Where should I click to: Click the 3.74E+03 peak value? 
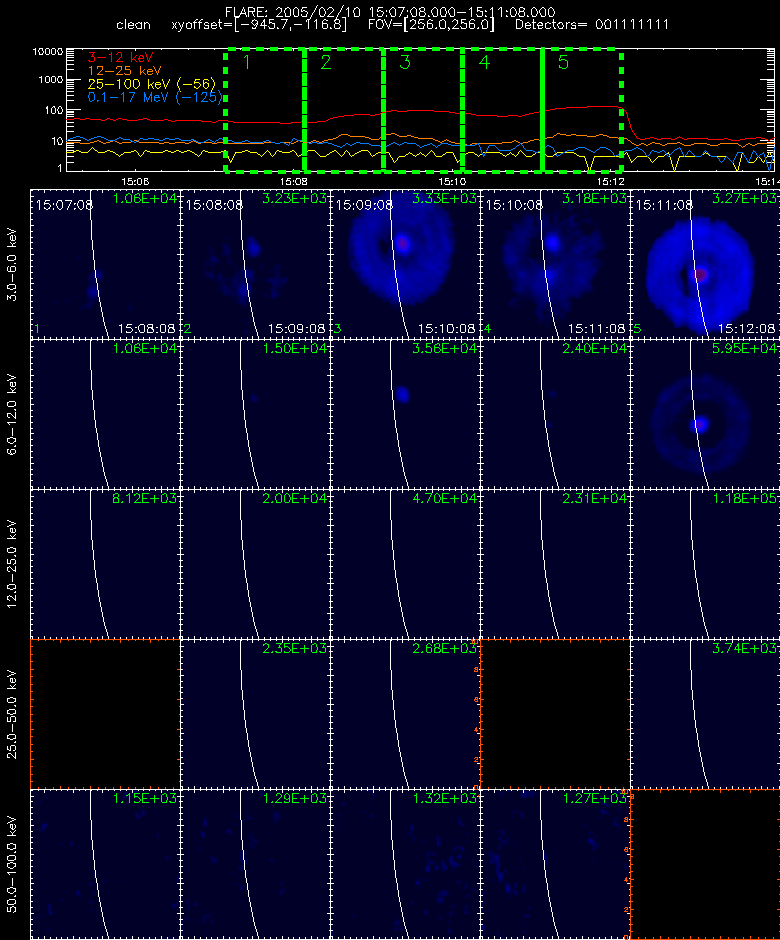tap(745, 648)
